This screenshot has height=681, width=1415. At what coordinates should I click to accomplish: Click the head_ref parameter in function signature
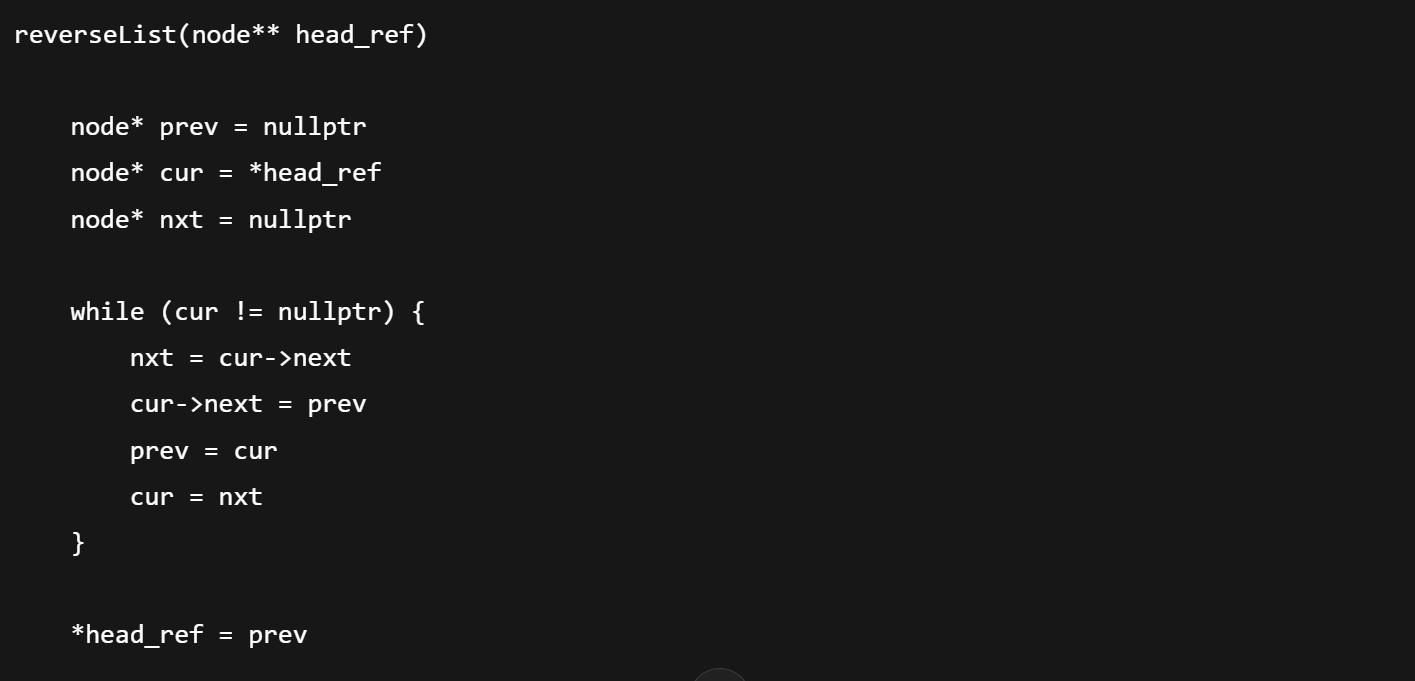[x=353, y=35]
